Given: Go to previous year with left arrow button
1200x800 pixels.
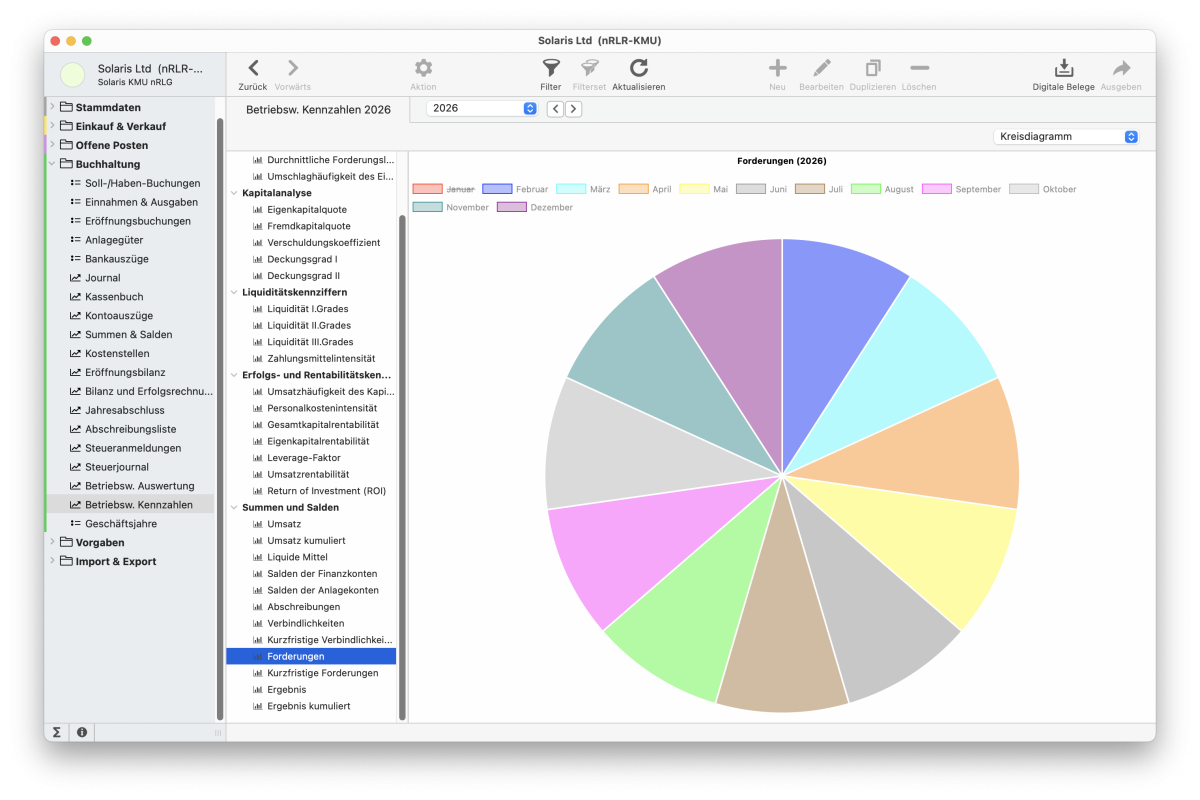Looking at the screenshot, I should click(x=555, y=109).
